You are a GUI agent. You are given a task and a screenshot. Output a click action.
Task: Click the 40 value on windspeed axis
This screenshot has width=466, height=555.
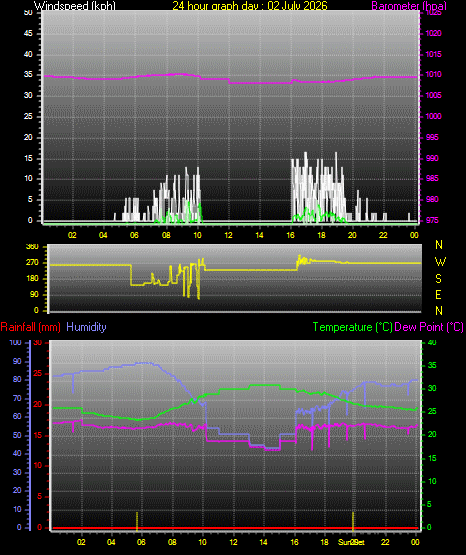tap(28, 54)
